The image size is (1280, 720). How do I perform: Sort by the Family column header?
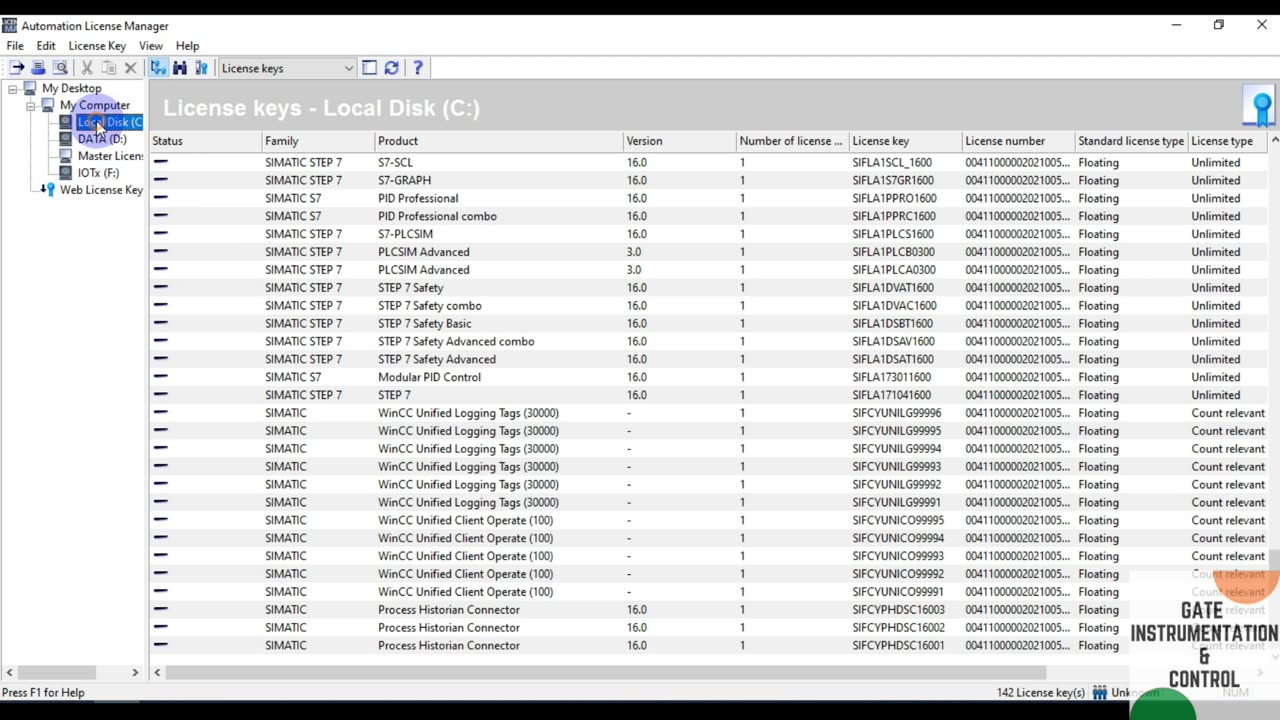[318, 141]
